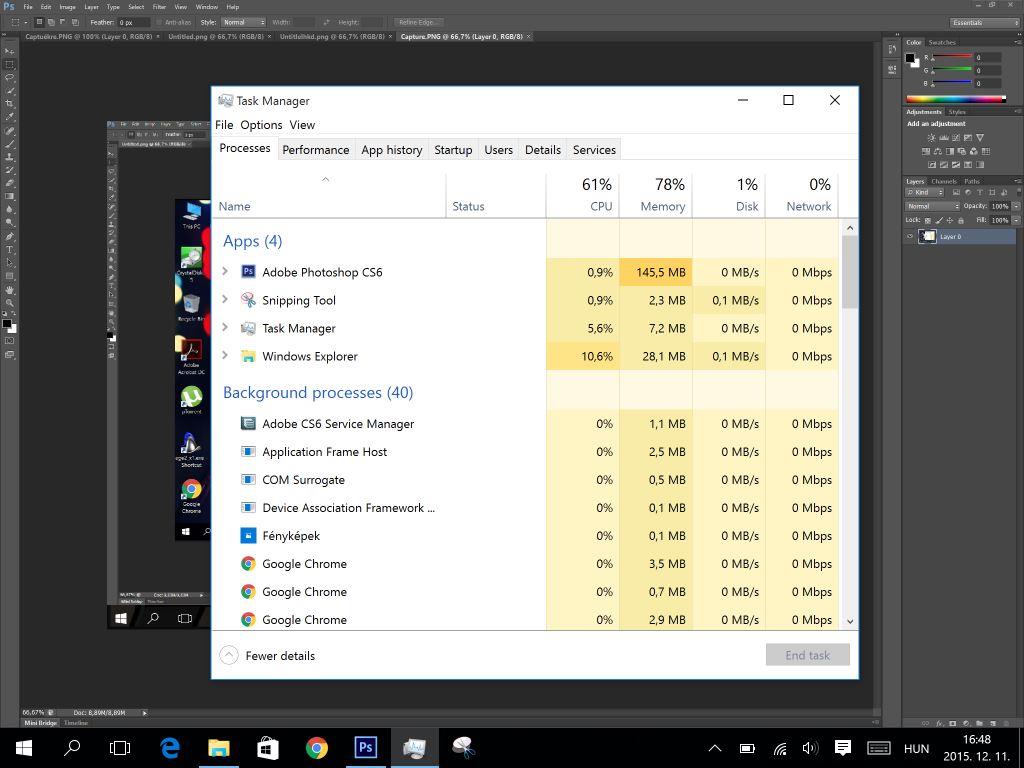Screen dimensions: 1024x768
Task: Select the Zoom tool in Photoshop toolbar
Action: [9, 302]
